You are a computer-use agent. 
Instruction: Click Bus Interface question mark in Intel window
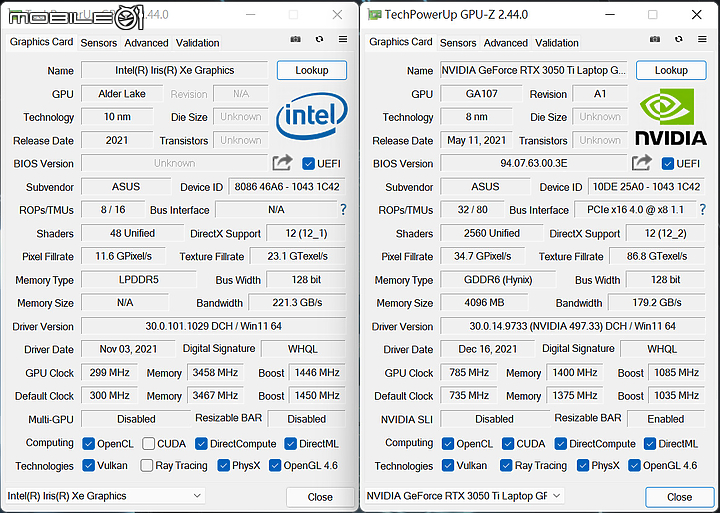coord(343,210)
